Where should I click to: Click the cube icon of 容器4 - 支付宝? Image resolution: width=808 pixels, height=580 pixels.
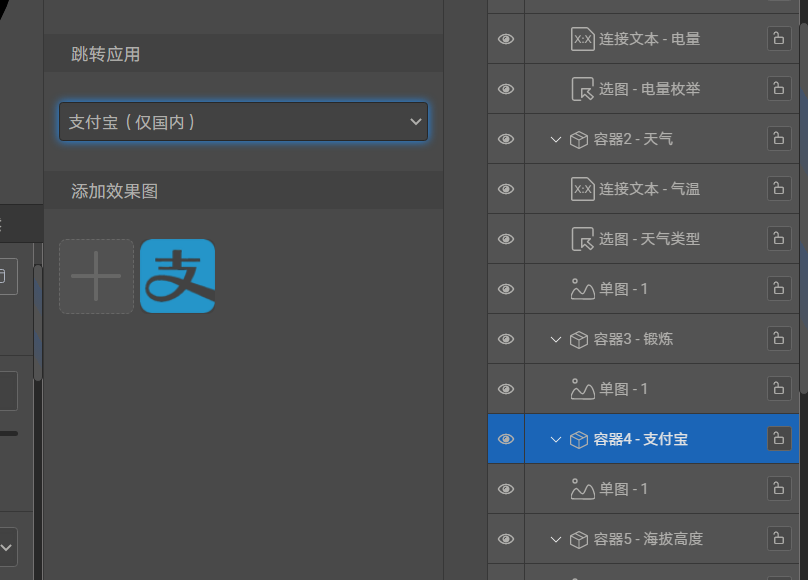(x=579, y=439)
